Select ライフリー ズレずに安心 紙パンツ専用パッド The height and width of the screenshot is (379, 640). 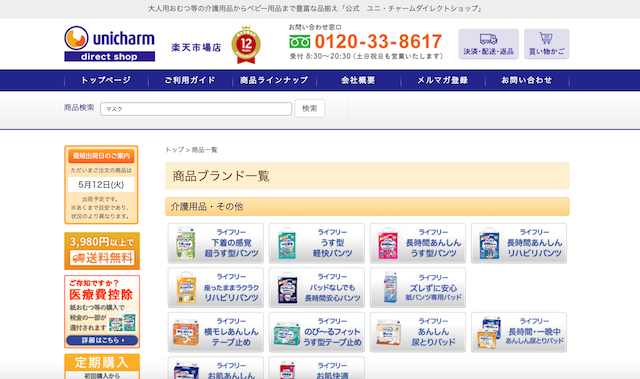click(418, 288)
